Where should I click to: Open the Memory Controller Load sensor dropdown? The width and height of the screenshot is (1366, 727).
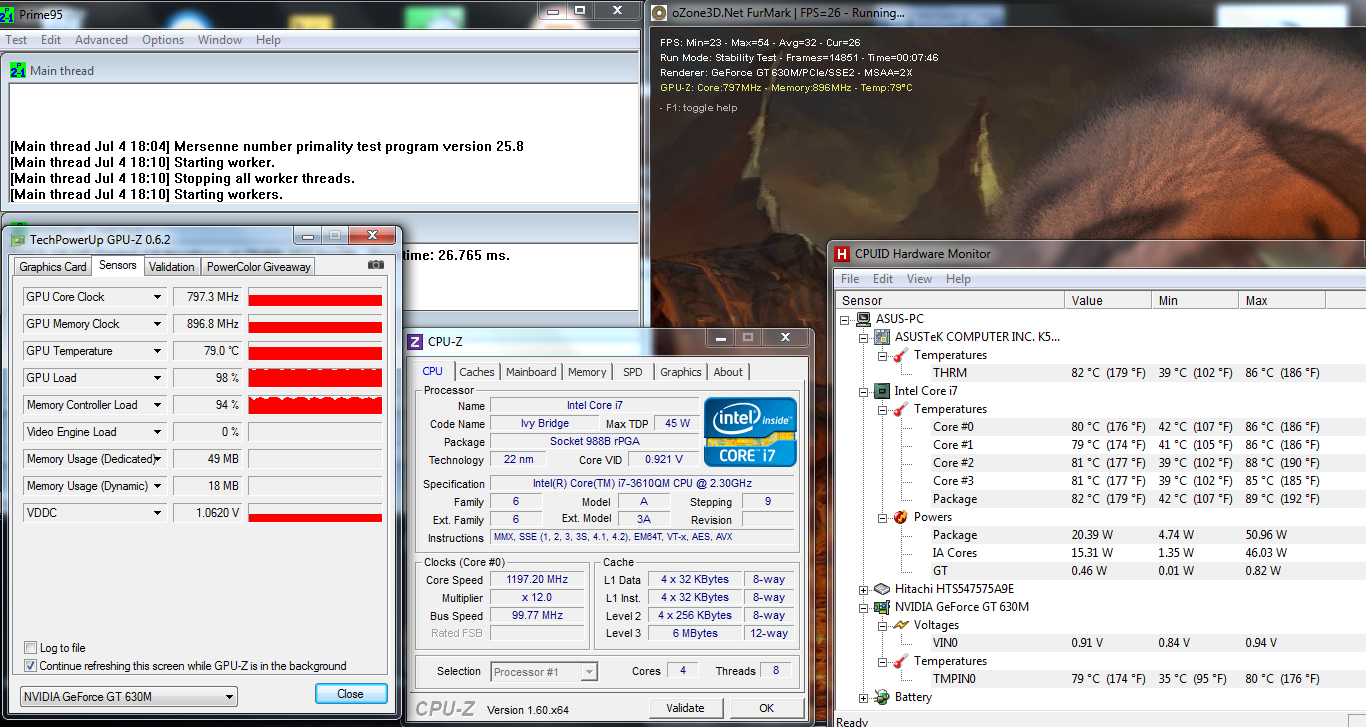(157, 405)
